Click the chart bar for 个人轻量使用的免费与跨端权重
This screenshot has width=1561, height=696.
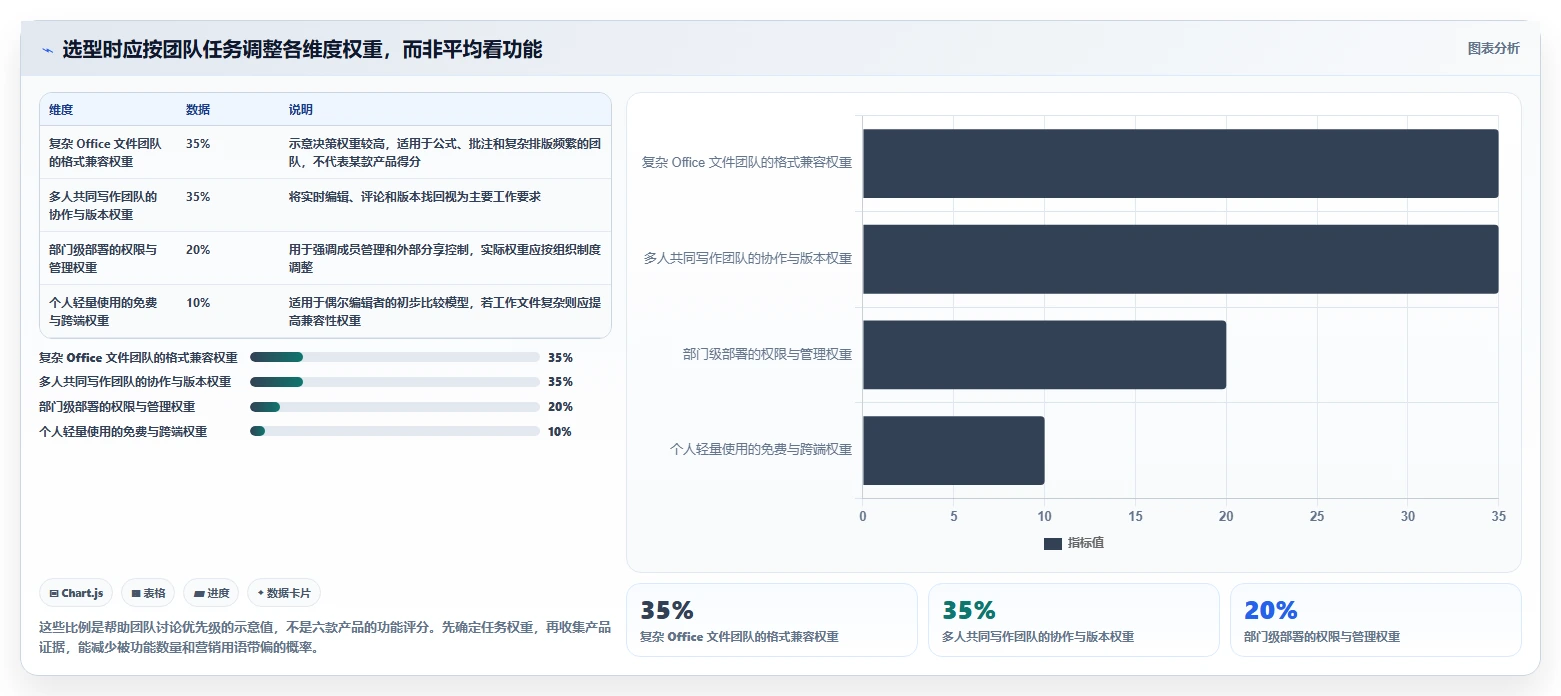click(x=954, y=450)
